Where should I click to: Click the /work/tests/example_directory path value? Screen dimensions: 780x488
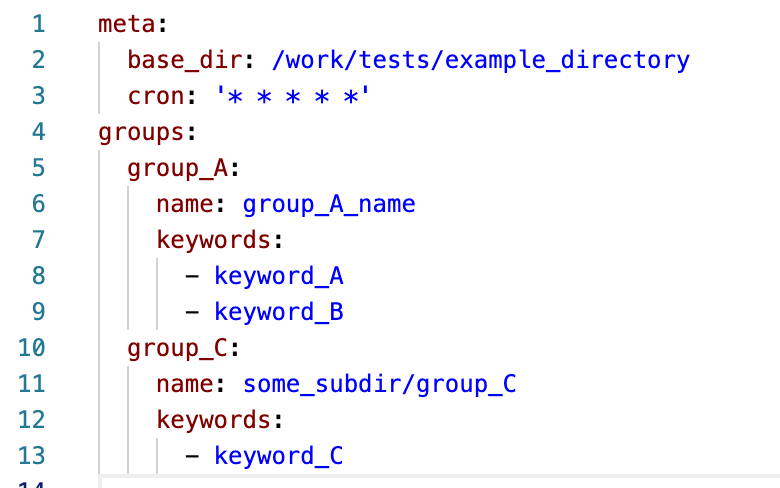[x=480, y=60]
